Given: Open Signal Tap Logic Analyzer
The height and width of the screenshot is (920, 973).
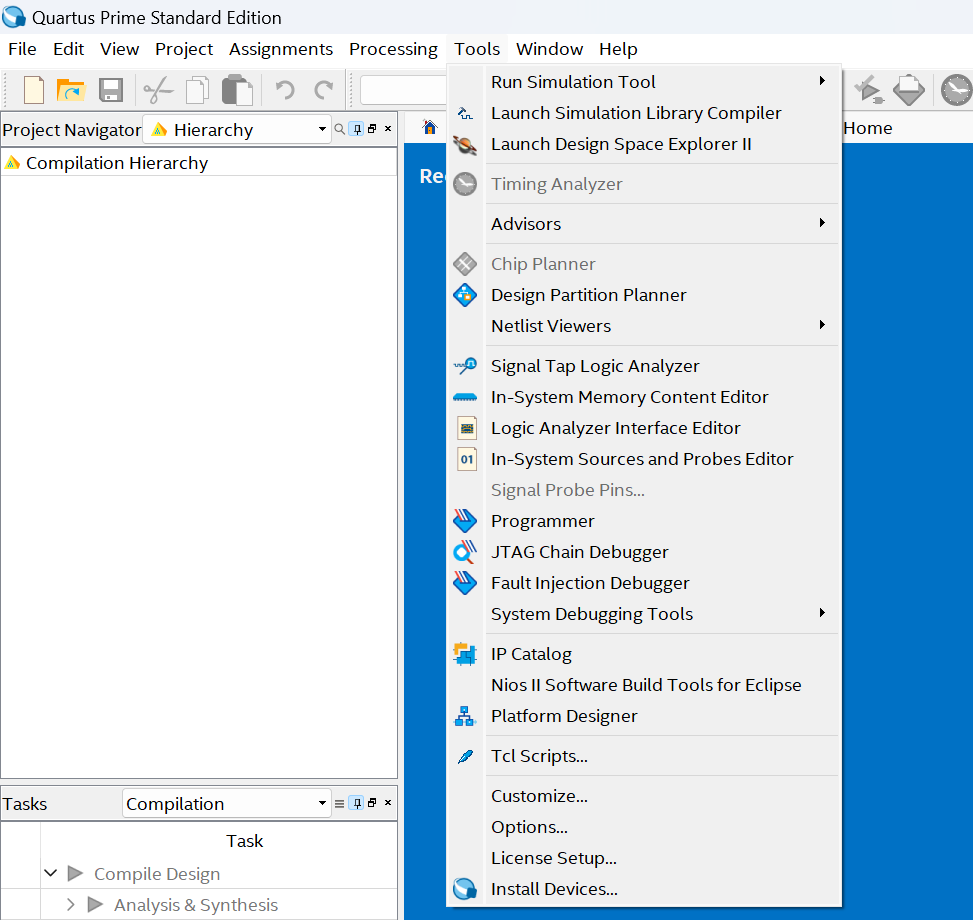Looking at the screenshot, I should pyautogui.click(x=644, y=366).
